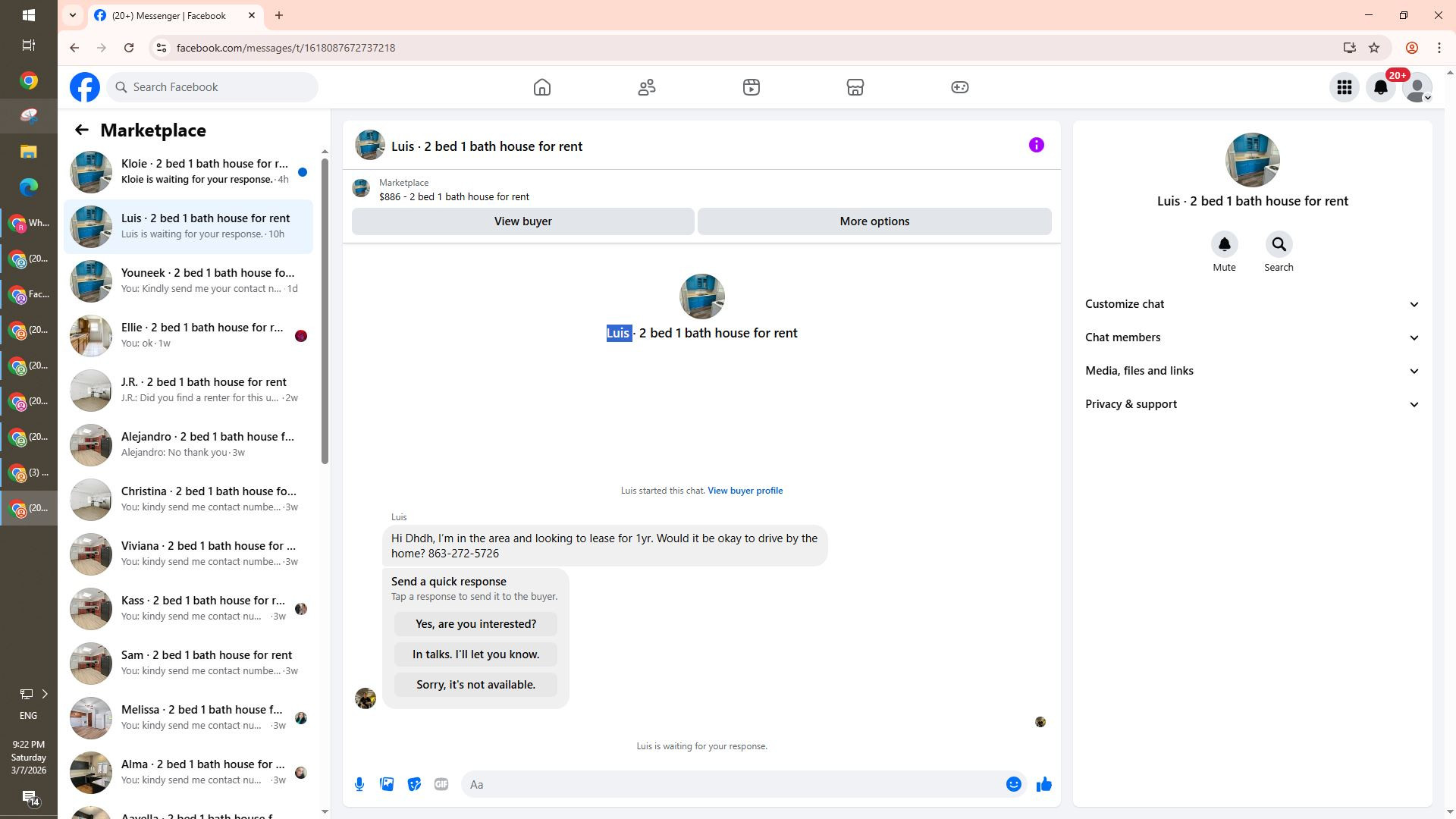This screenshot has height=819, width=1456.
Task: Open File Explorer from taskbar
Action: [x=28, y=152]
